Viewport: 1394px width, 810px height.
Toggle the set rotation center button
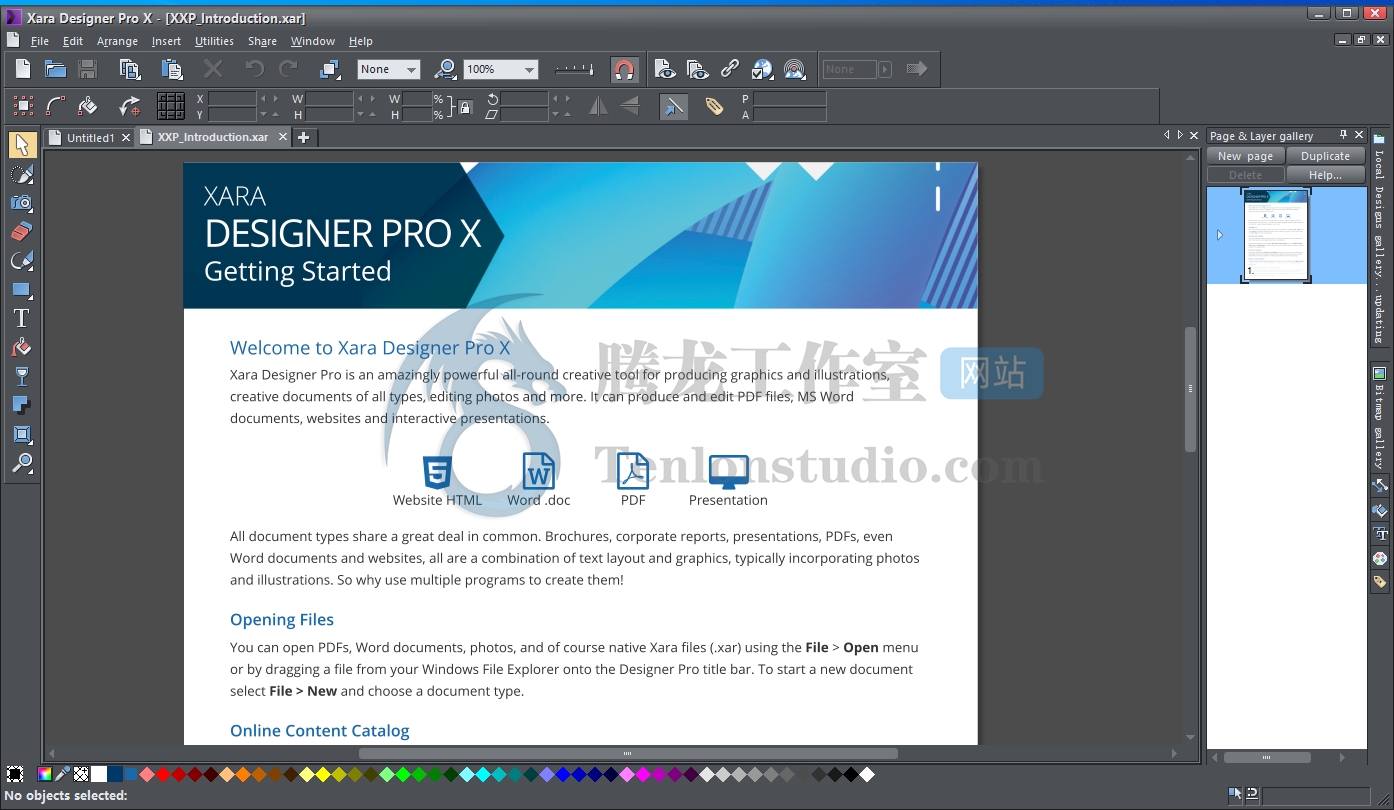coord(129,106)
